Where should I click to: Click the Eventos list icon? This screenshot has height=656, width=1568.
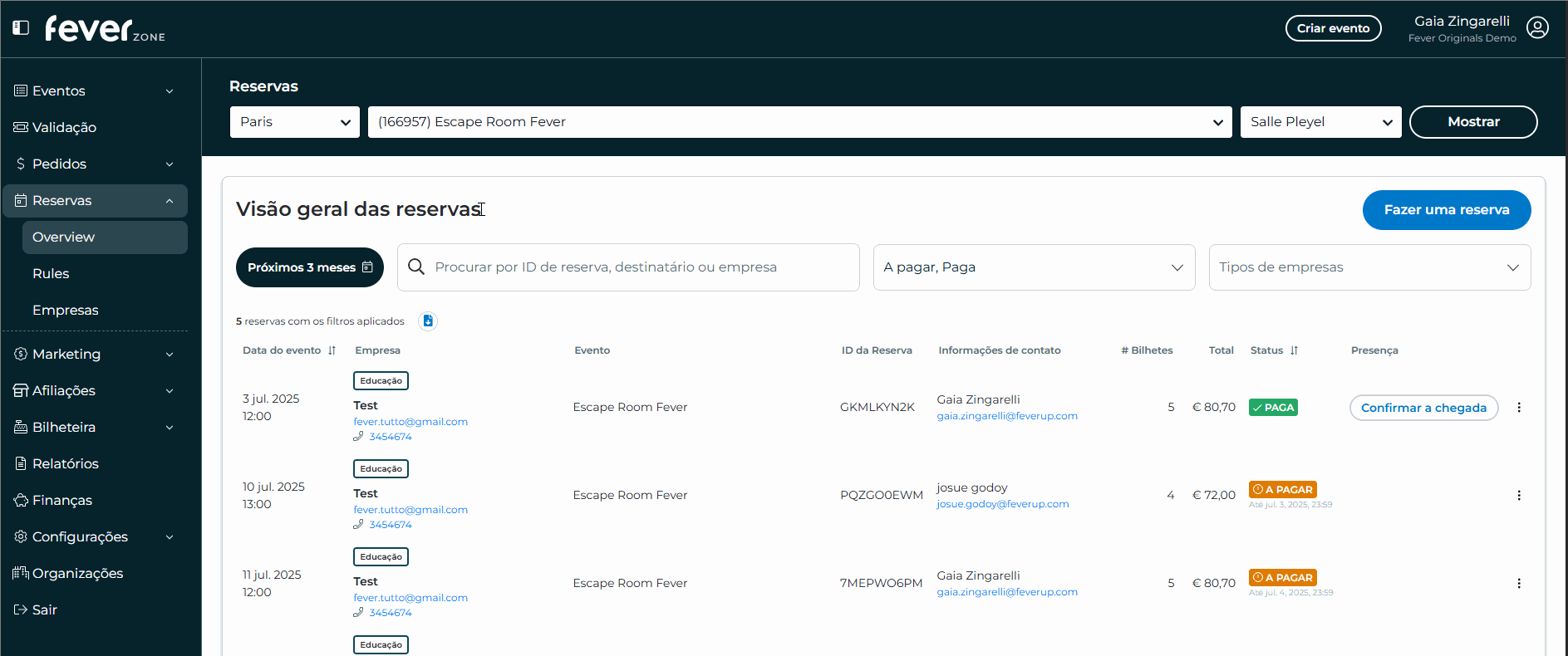click(21, 91)
